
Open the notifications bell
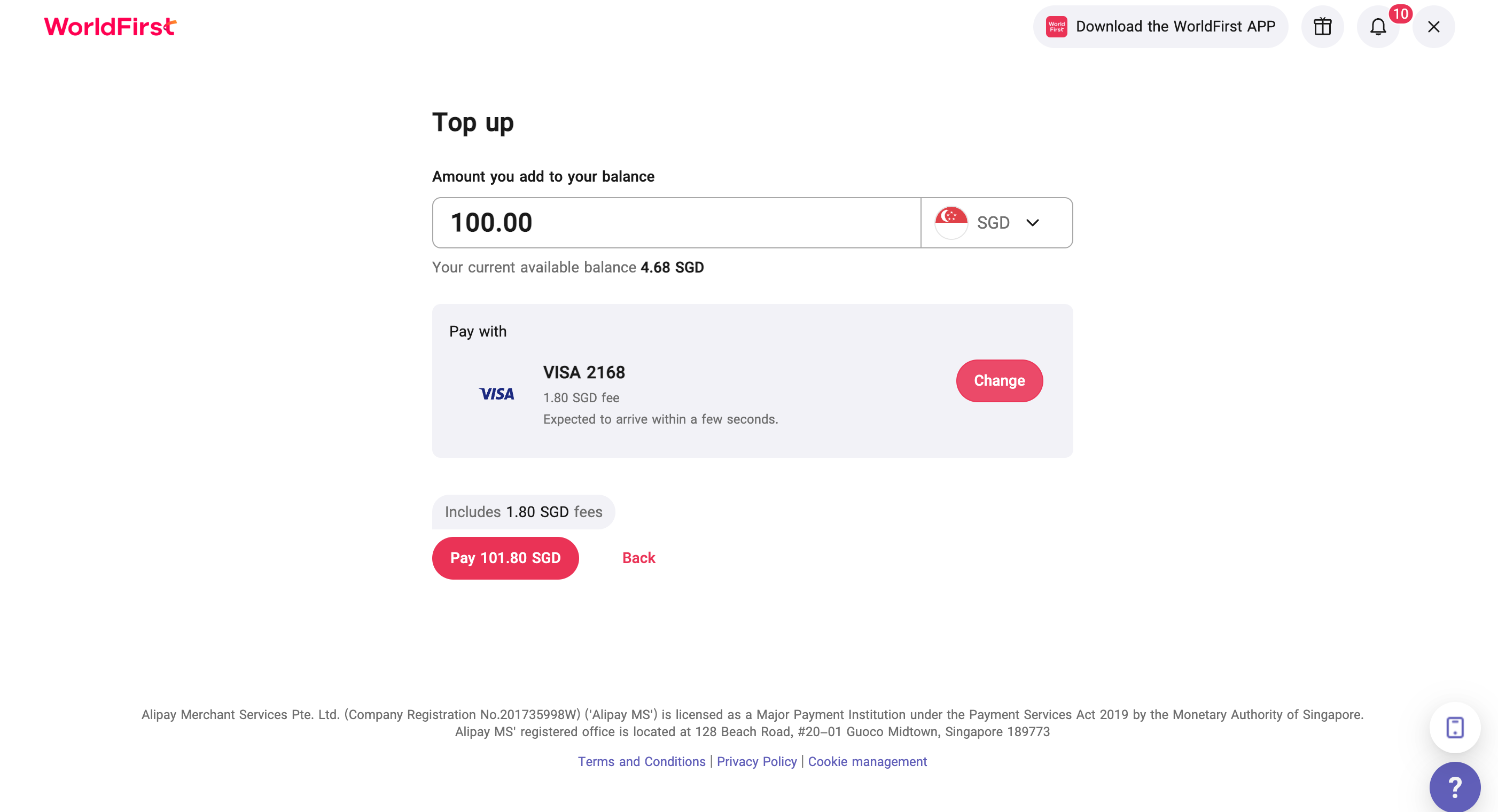[x=1378, y=27]
